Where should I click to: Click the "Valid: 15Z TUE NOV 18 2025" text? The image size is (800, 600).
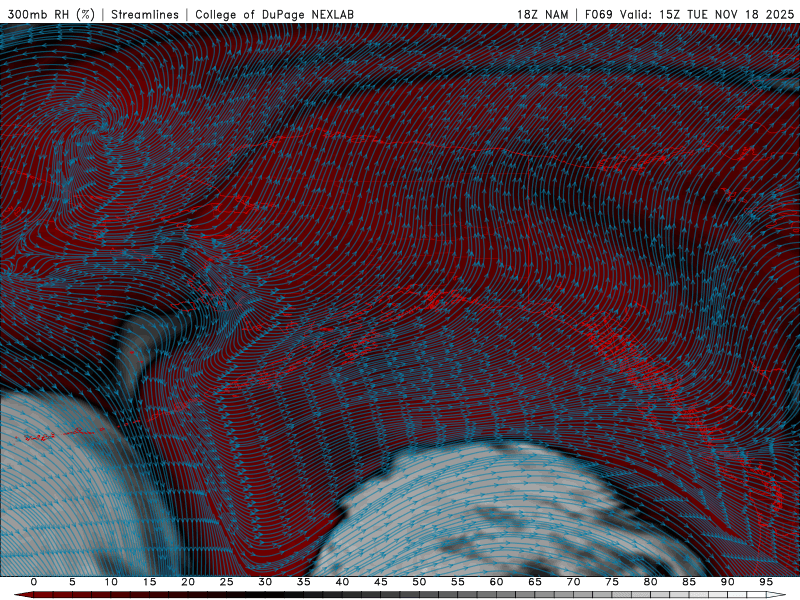tap(707, 15)
